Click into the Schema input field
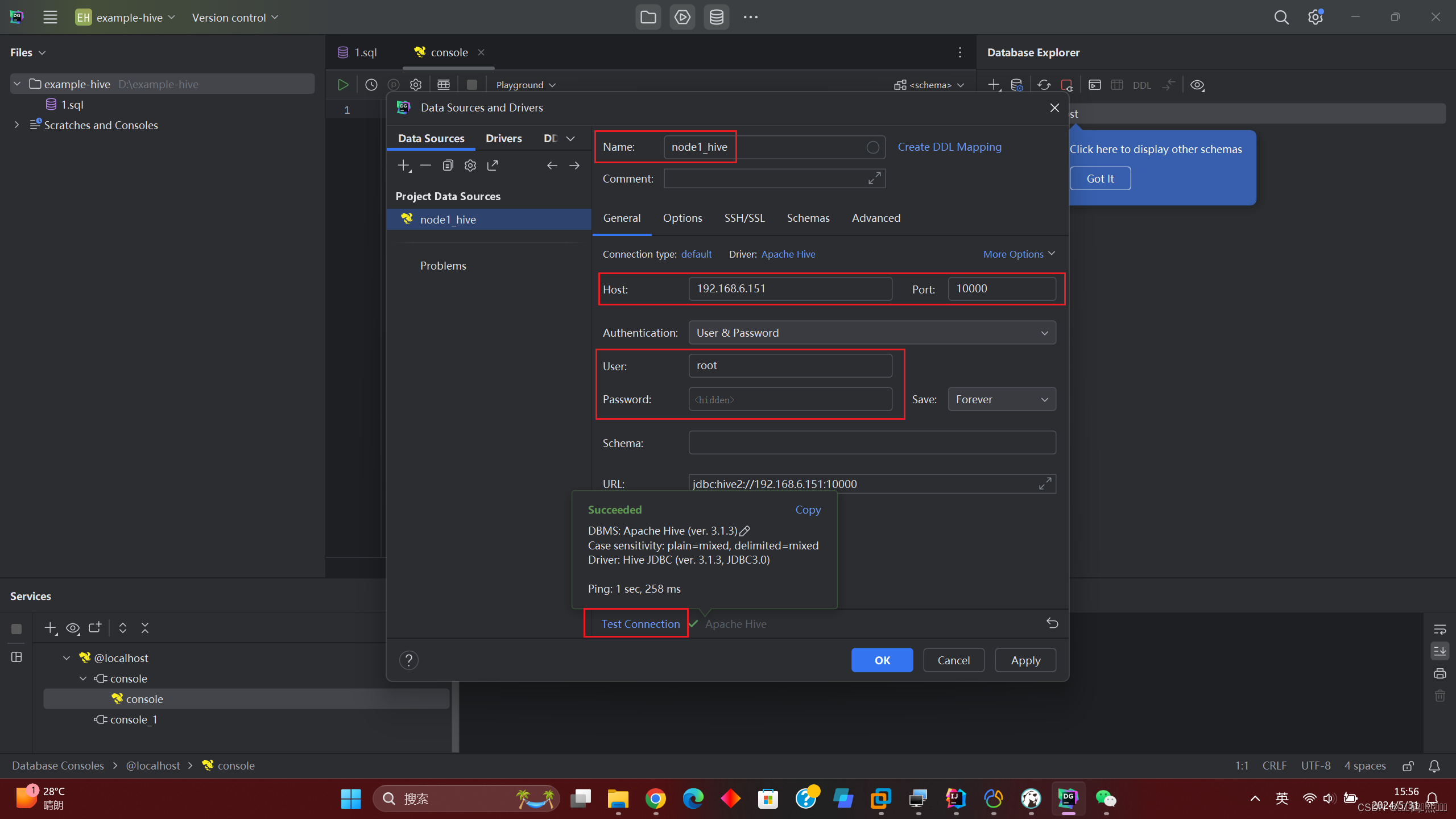 point(872,442)
